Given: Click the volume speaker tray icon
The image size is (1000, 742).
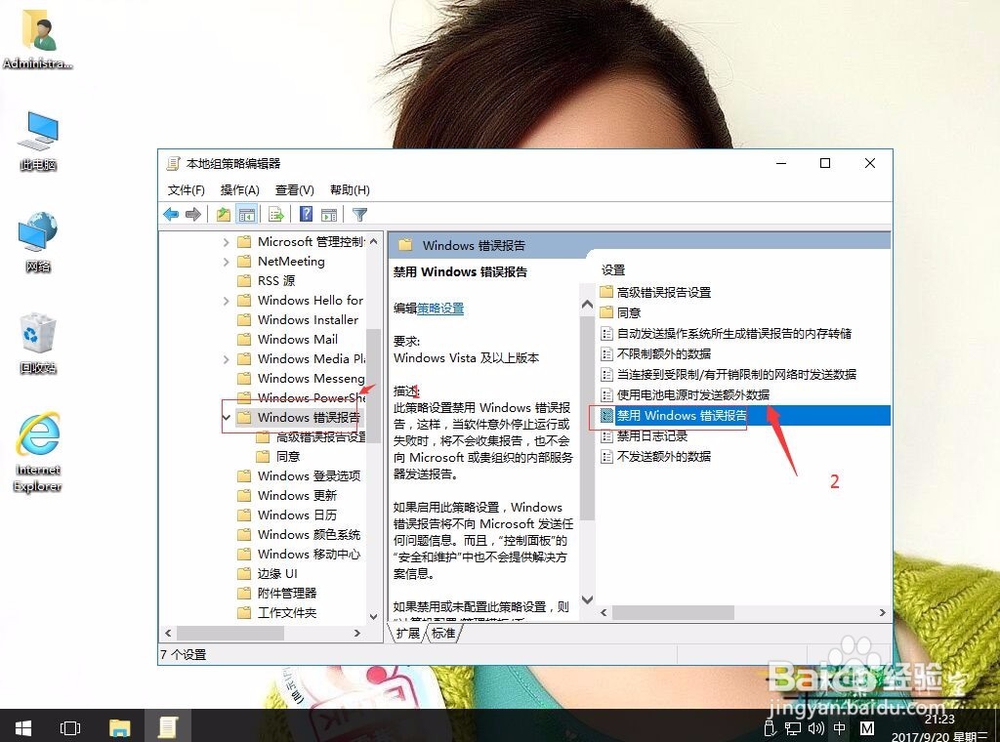Looking at the screenshot, I should click(x=816, y=728).
